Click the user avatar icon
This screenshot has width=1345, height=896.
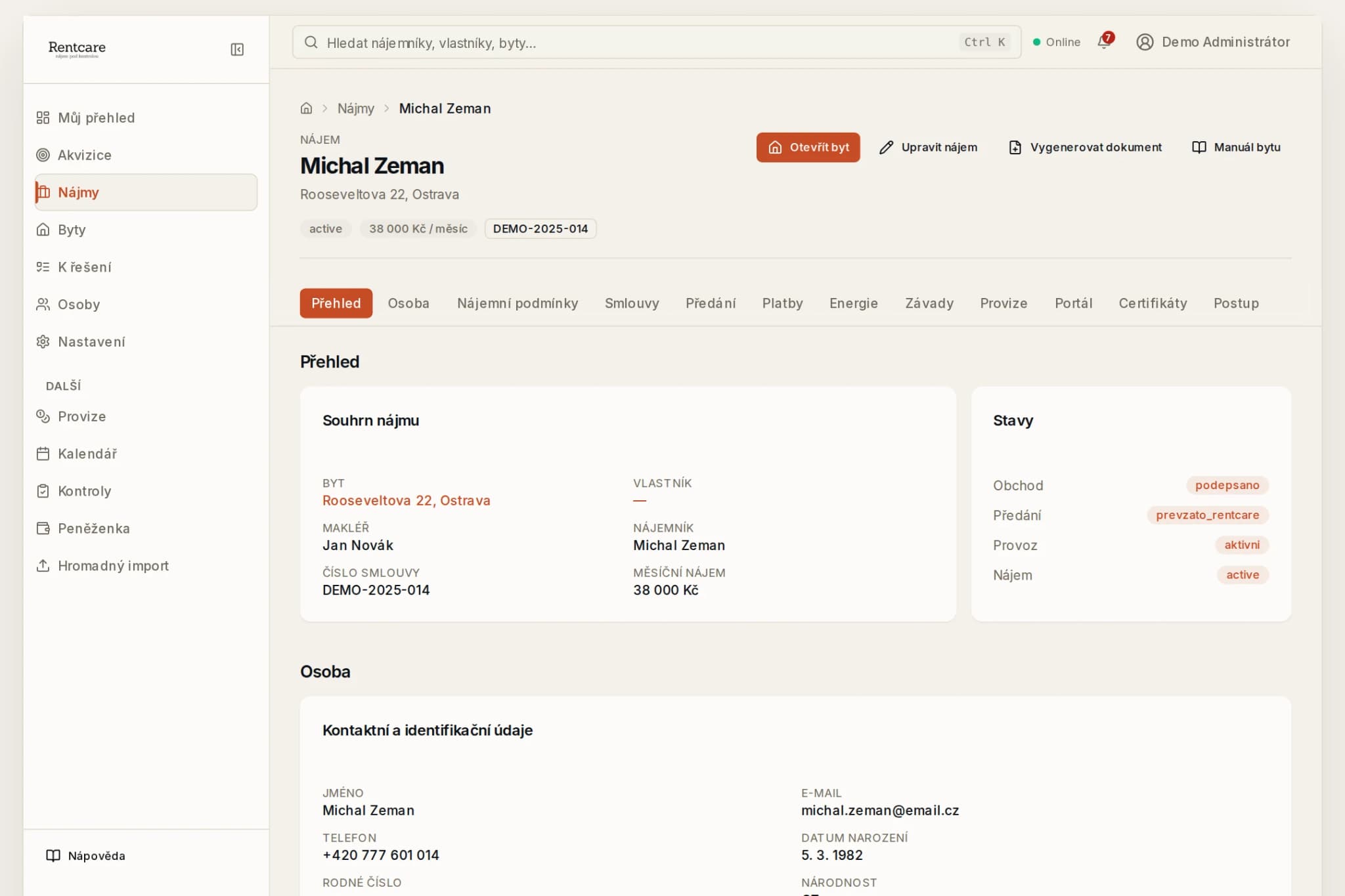(1145, 42)
